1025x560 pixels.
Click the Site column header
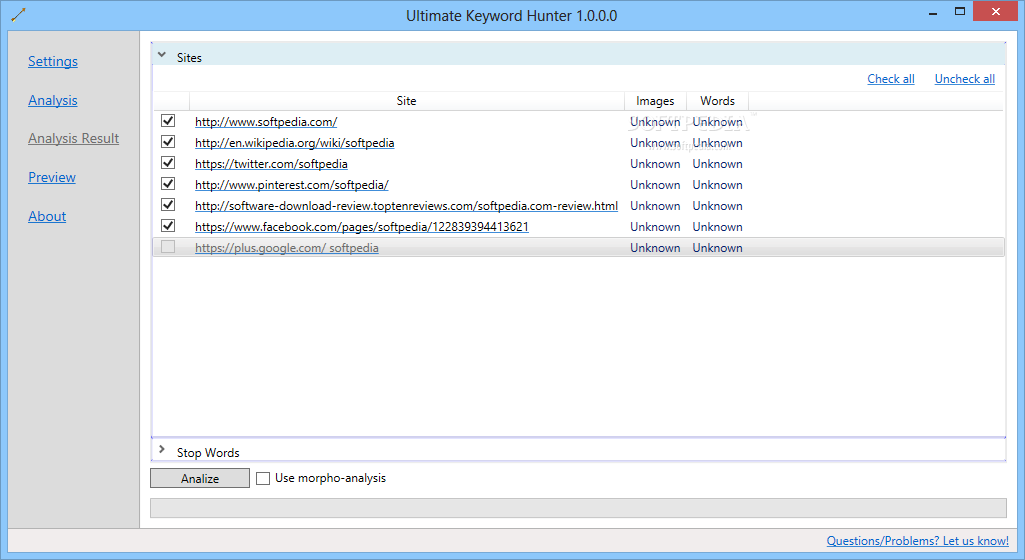[407, 101]
